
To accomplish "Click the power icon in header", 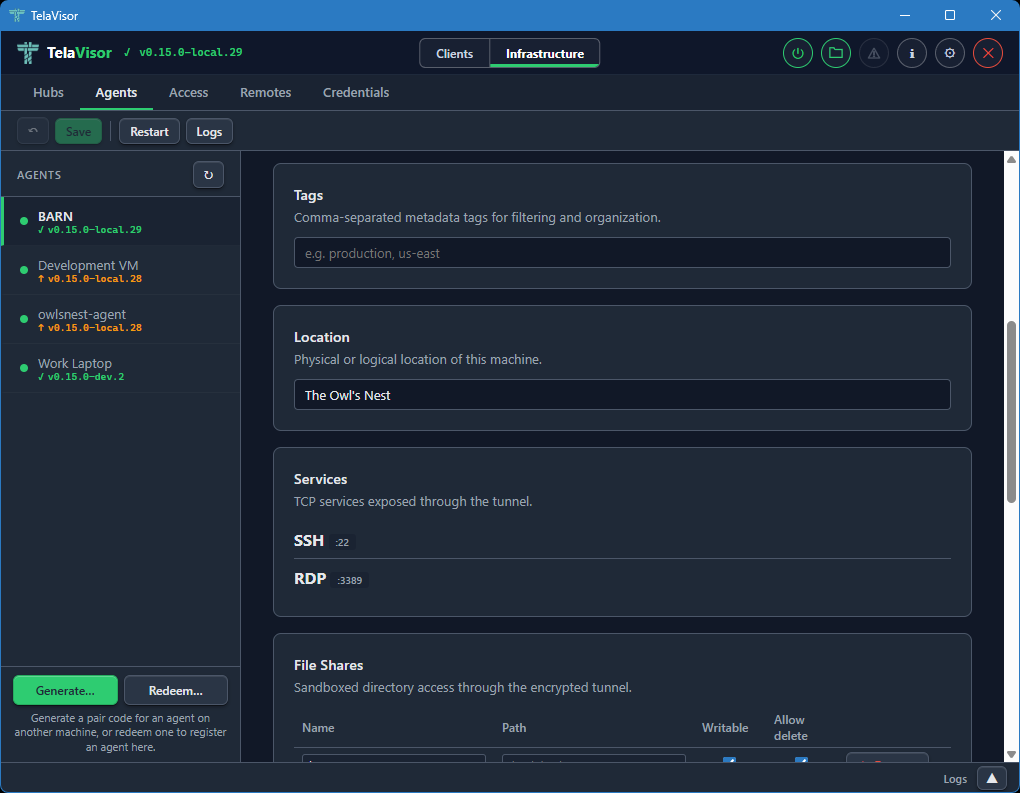I will point(798,53).
